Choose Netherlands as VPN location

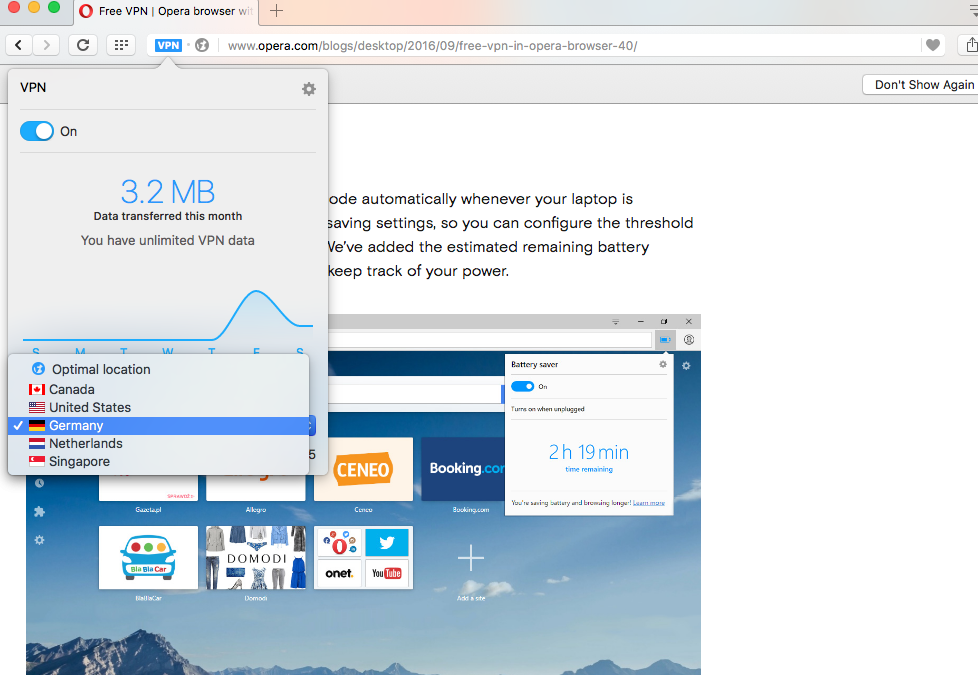(x=158, y=444)
